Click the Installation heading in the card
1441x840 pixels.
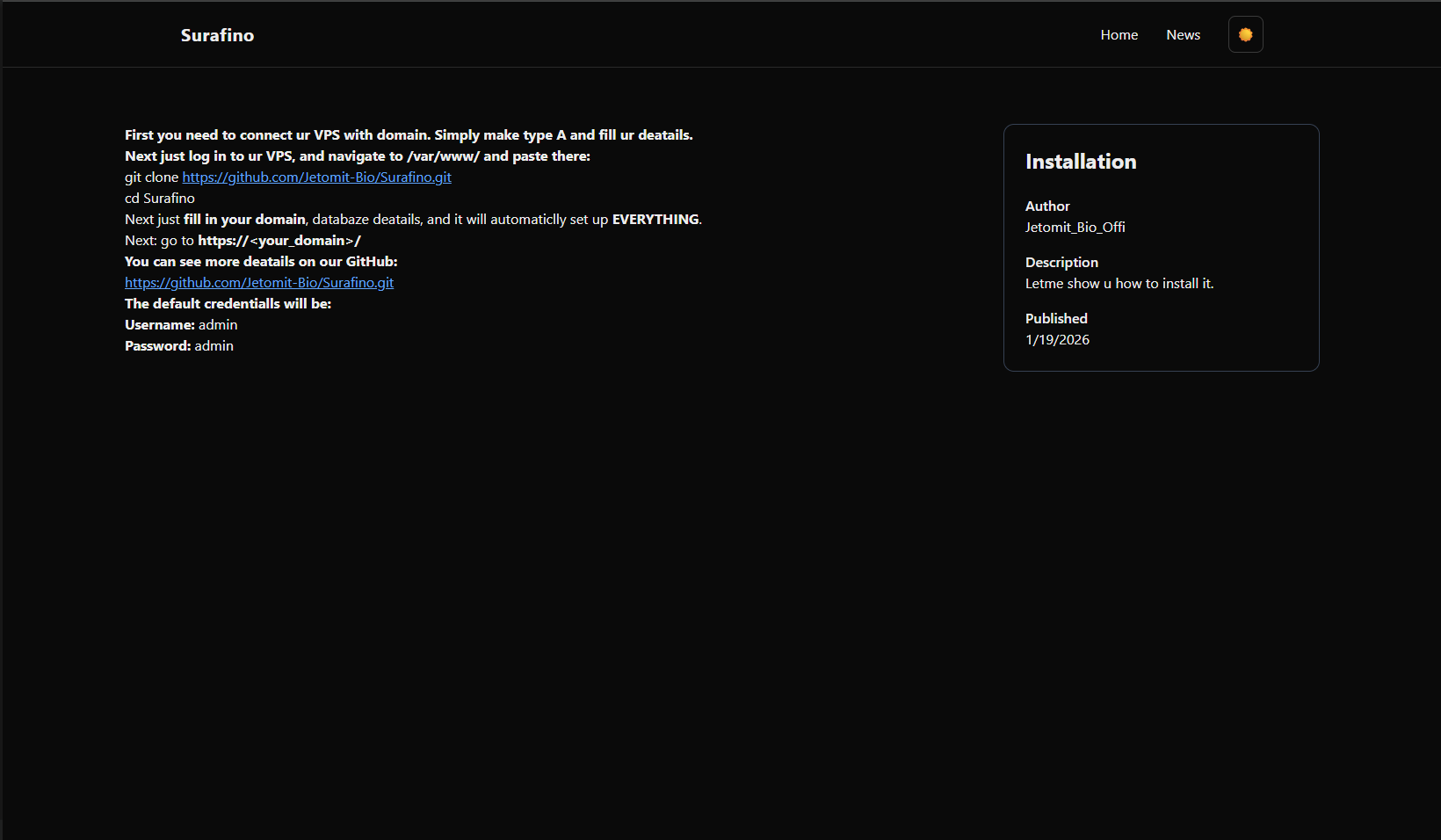(x=1081, y=162)
